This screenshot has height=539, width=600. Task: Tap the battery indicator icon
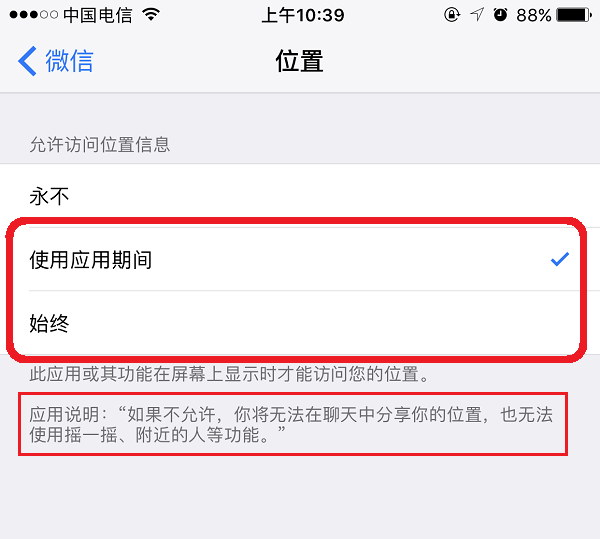click(x=574, y=15)
